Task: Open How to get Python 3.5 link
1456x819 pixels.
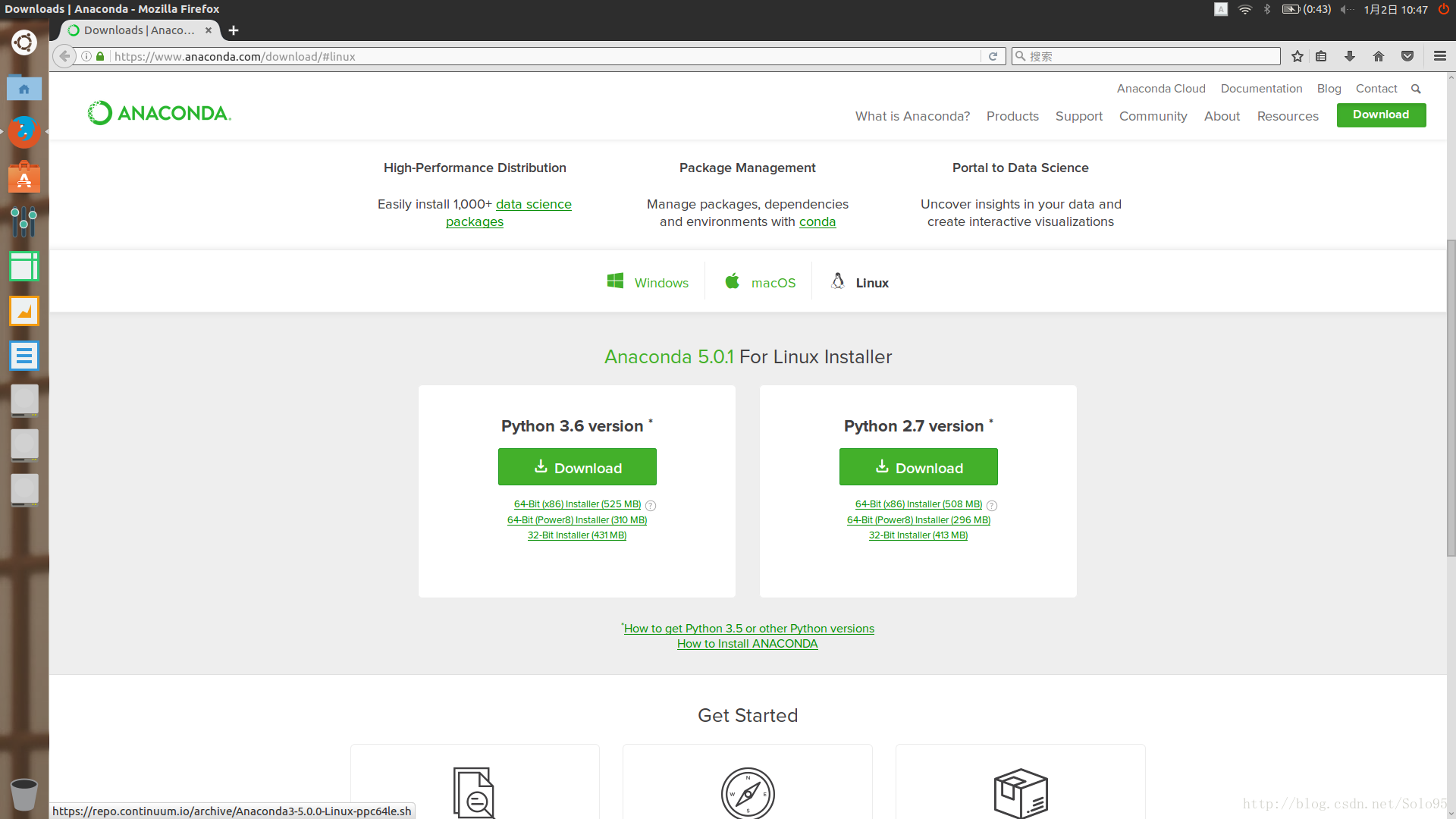Action: [x=749, y=629]
